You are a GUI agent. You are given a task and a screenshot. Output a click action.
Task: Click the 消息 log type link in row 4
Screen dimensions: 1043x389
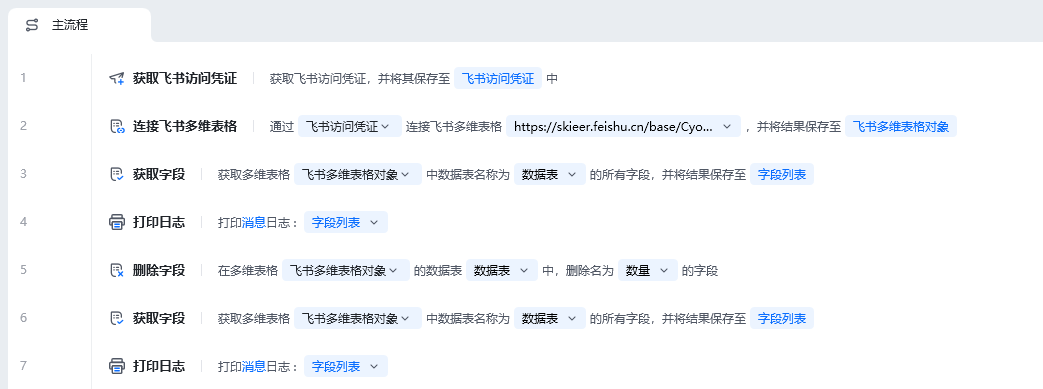click(x=254, y=223)
